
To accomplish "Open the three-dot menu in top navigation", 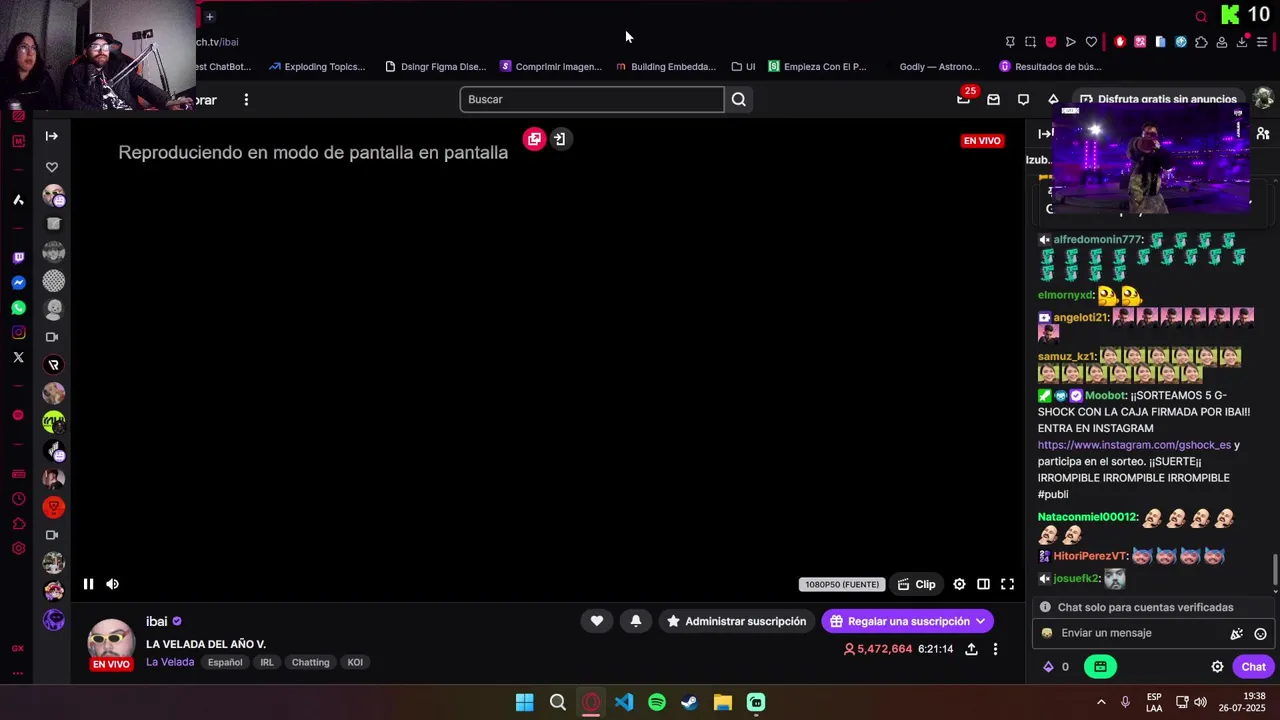I will point(246,99).
